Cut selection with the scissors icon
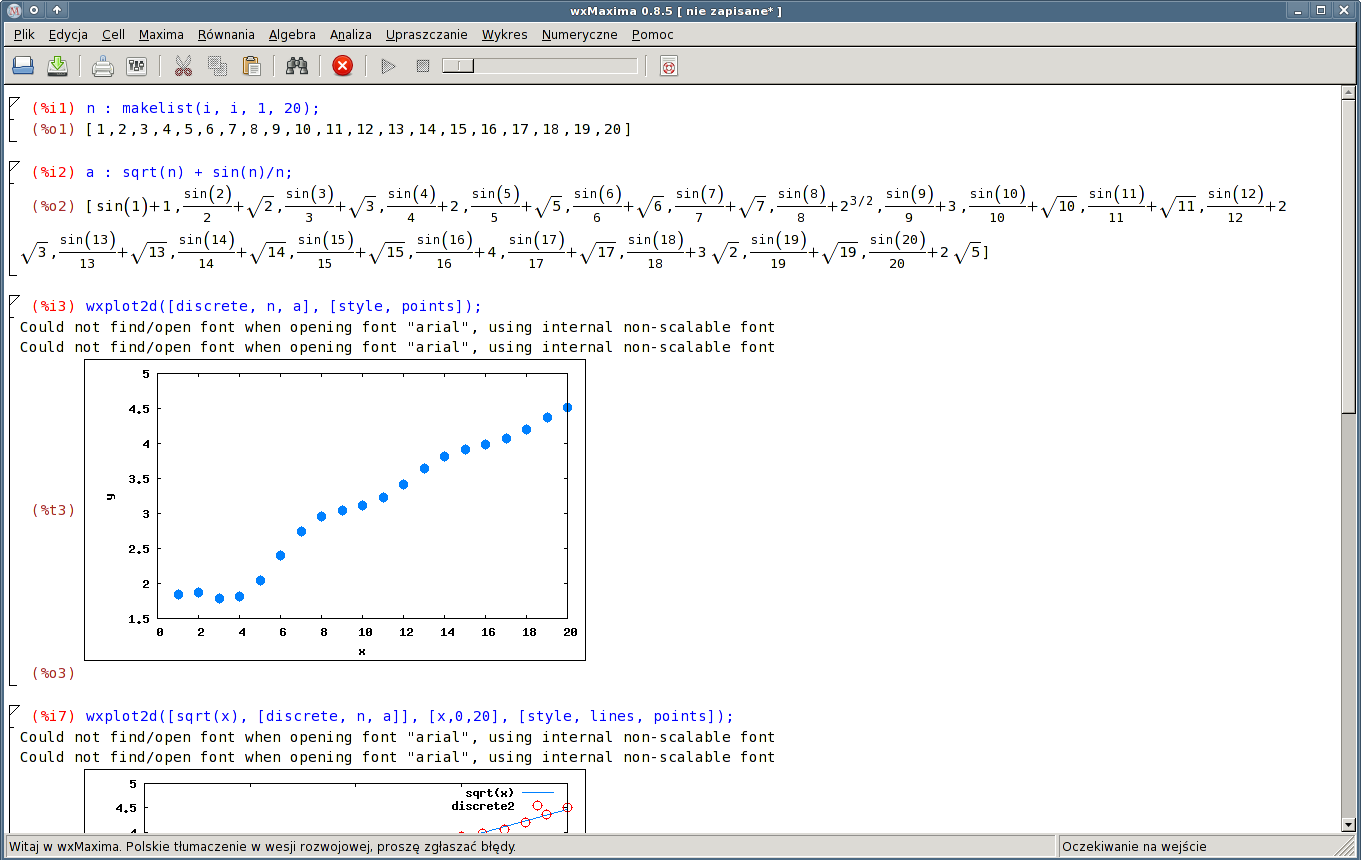Screen dimensions: 1361x860 [183, 66]
